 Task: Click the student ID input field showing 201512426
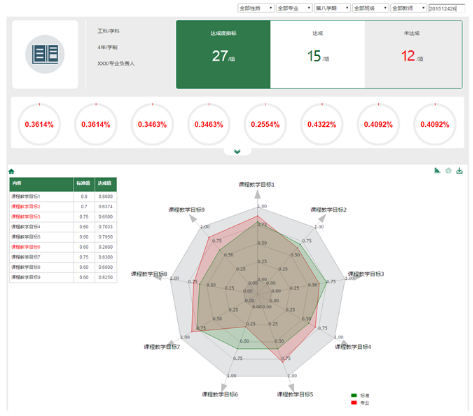coord(446,8)
